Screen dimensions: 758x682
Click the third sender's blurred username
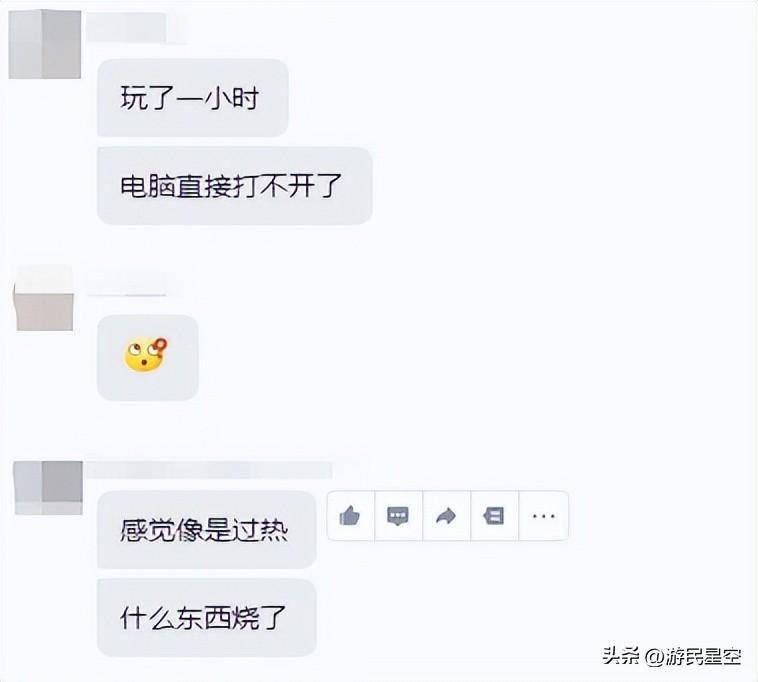[x=209, y=470]
